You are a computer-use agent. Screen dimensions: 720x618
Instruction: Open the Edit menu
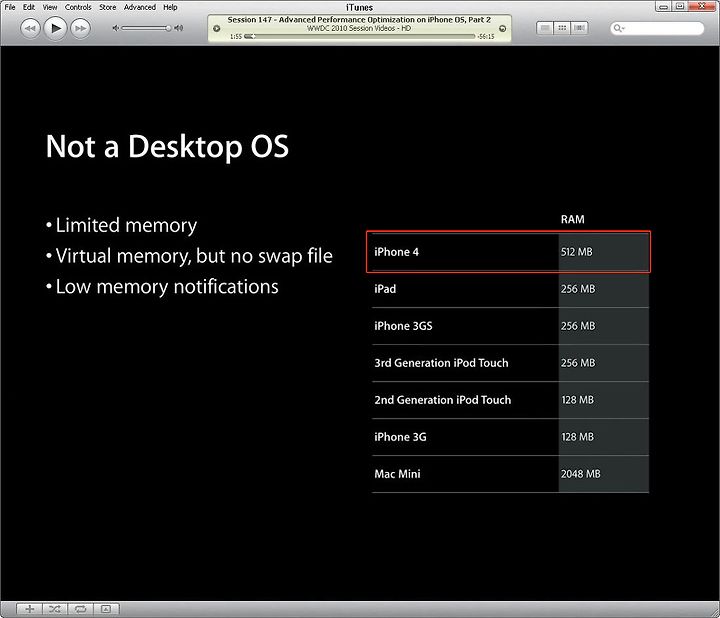click(29, 7)
